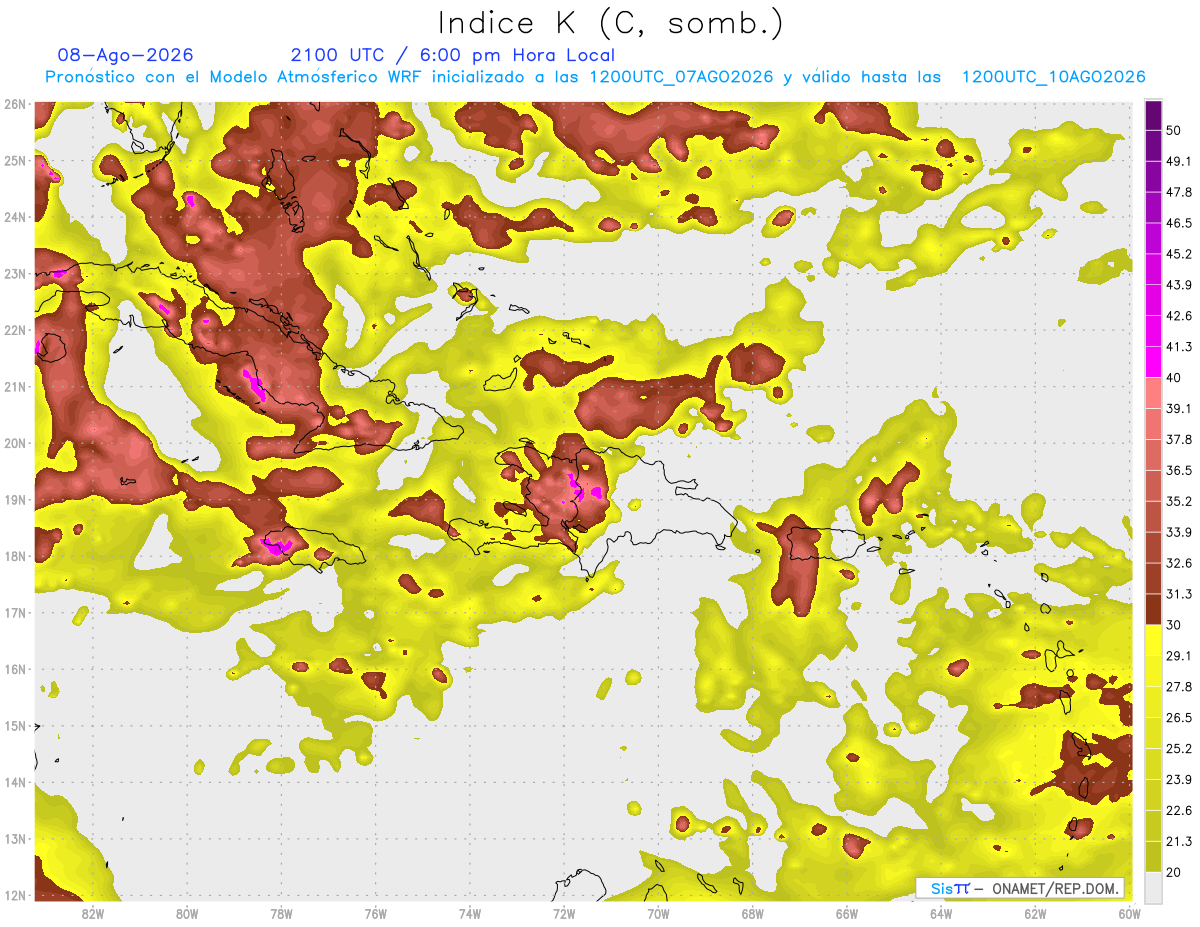Click the '26N' latitude axis label
Screen dimensions: 1200x927
click(x=14, y=104)
